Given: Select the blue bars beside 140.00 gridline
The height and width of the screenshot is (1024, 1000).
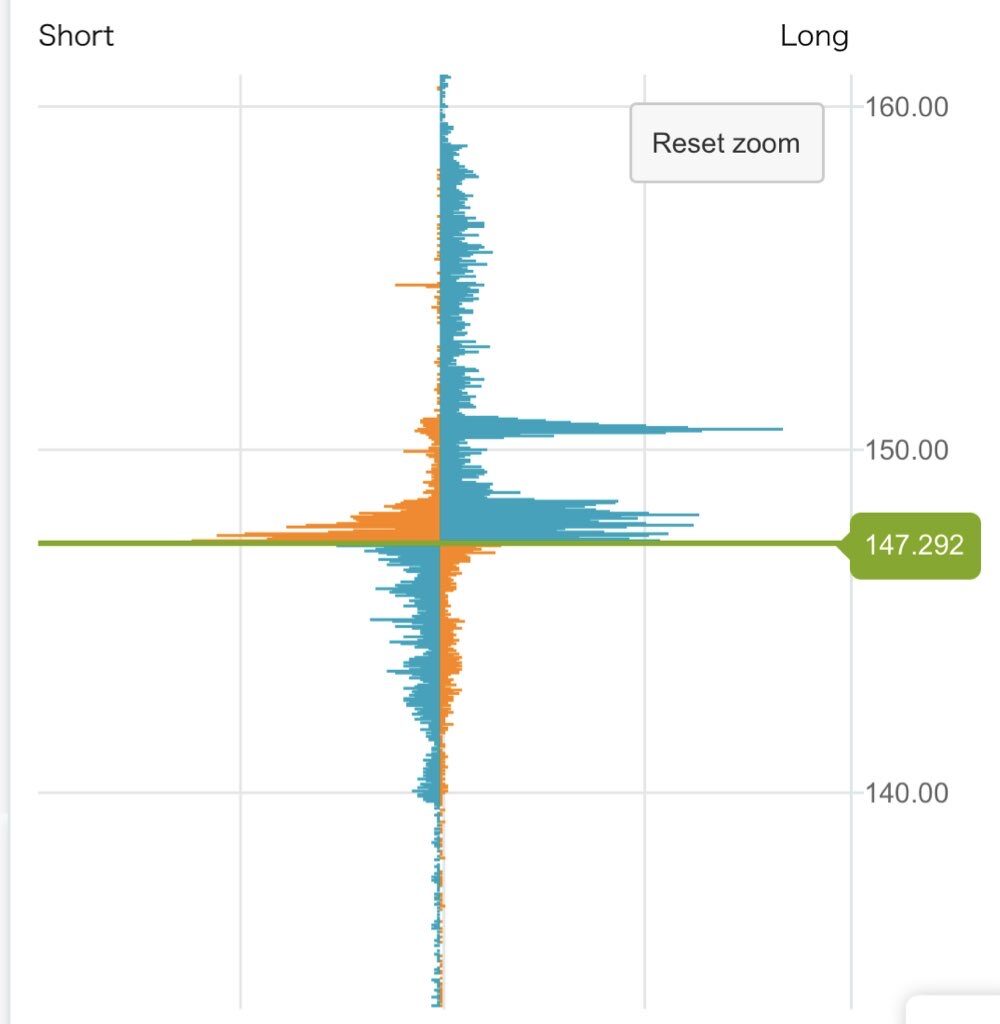Looking at the screenshot, I should [428, 790].
